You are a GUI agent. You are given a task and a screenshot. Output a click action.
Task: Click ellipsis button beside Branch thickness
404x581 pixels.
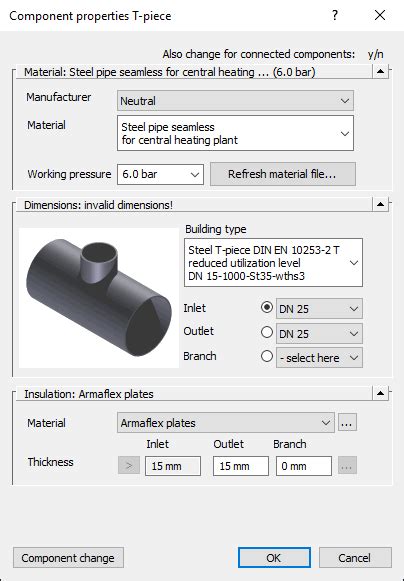click(347, 466)
